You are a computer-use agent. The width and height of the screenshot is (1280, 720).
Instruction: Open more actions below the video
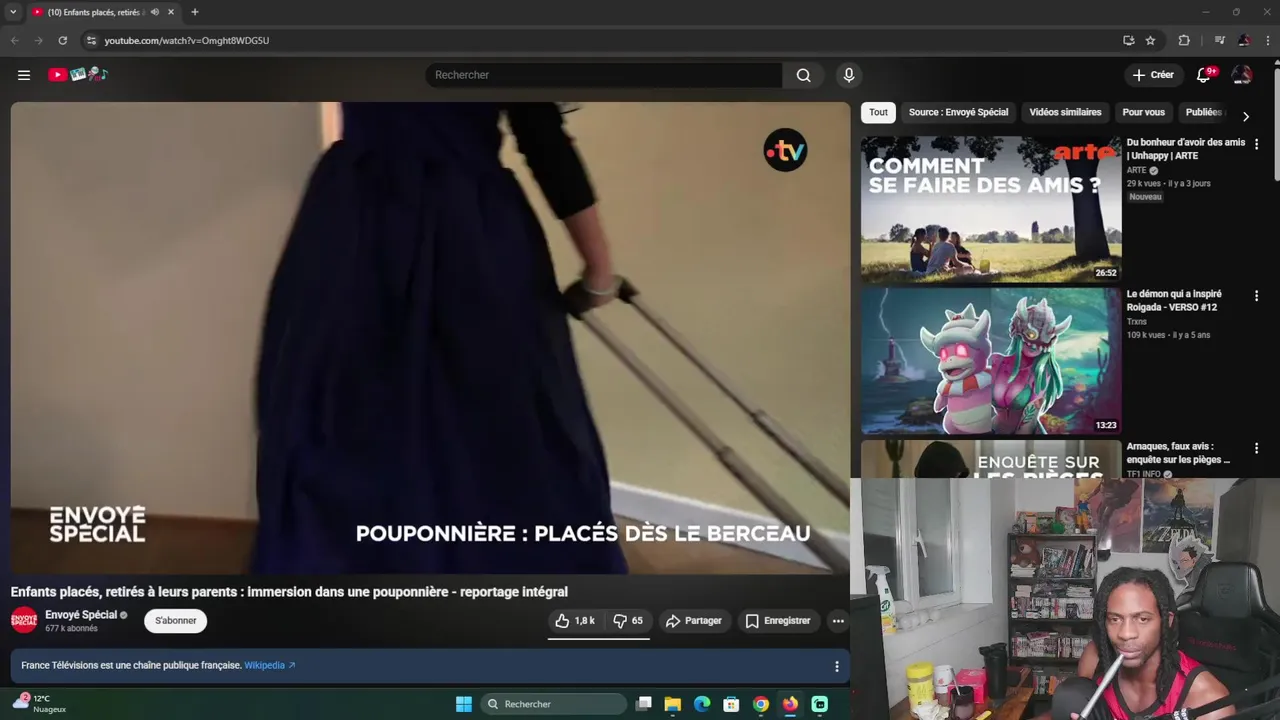(x=838, y=621)
